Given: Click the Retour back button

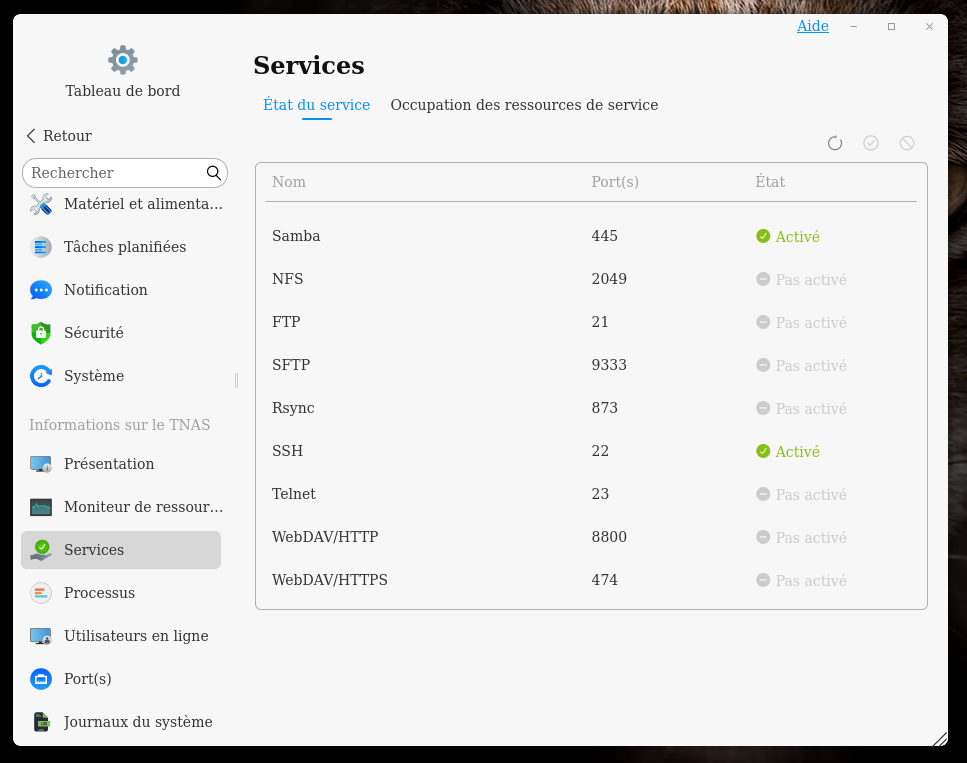Looking at the screenshot, I should [x=59, y=136].
